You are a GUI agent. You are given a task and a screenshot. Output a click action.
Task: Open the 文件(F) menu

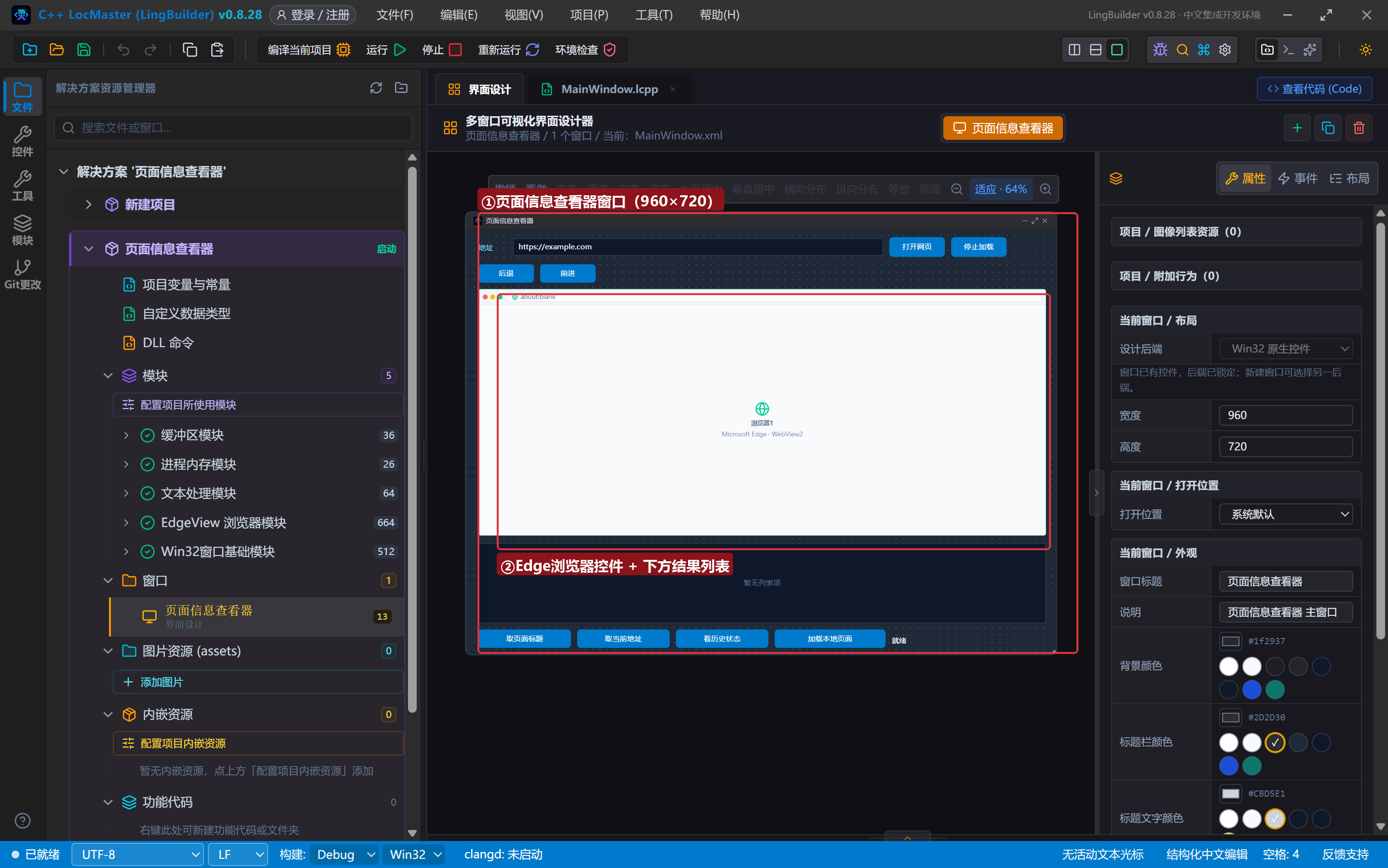coord(395,15)
